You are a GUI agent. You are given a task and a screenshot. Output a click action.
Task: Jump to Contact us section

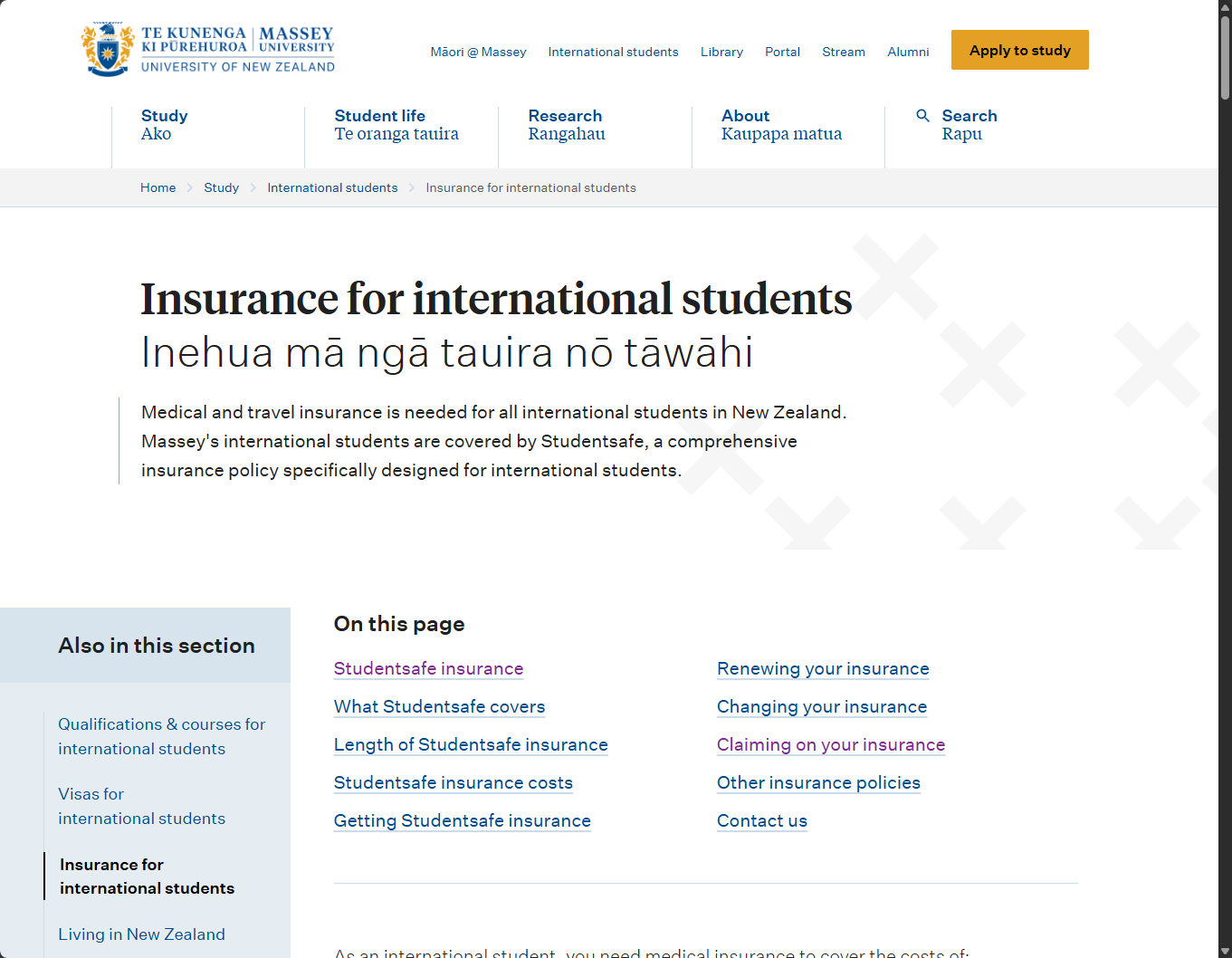762,820
